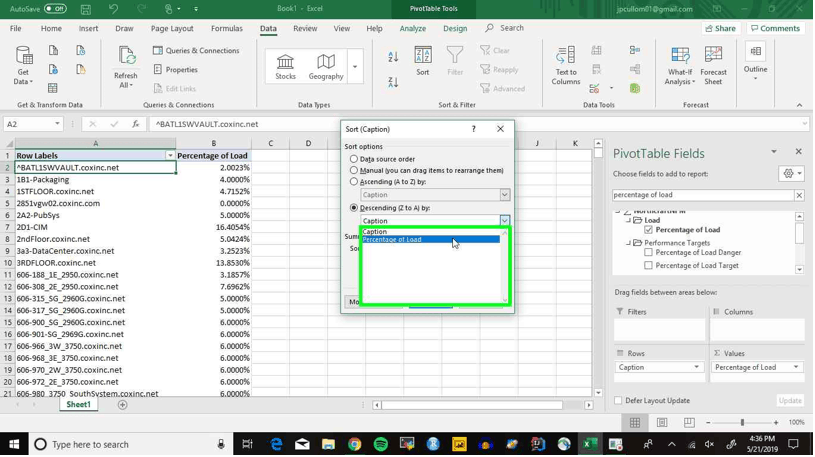The height and width of the screenshot is (457, 815).
Task: Sort A to Z ascending icon
Action: point(393,56)
